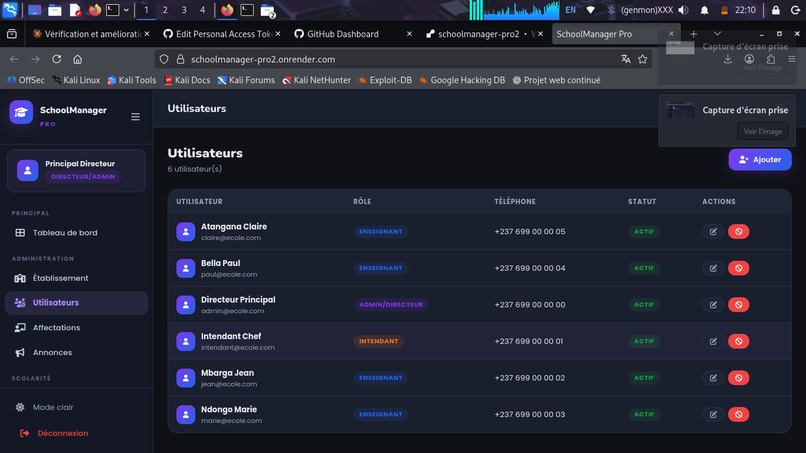806x453 pixels.
Task: Bookmark this page with star icon
Action: pyautogui.click(x=643, y=59)
